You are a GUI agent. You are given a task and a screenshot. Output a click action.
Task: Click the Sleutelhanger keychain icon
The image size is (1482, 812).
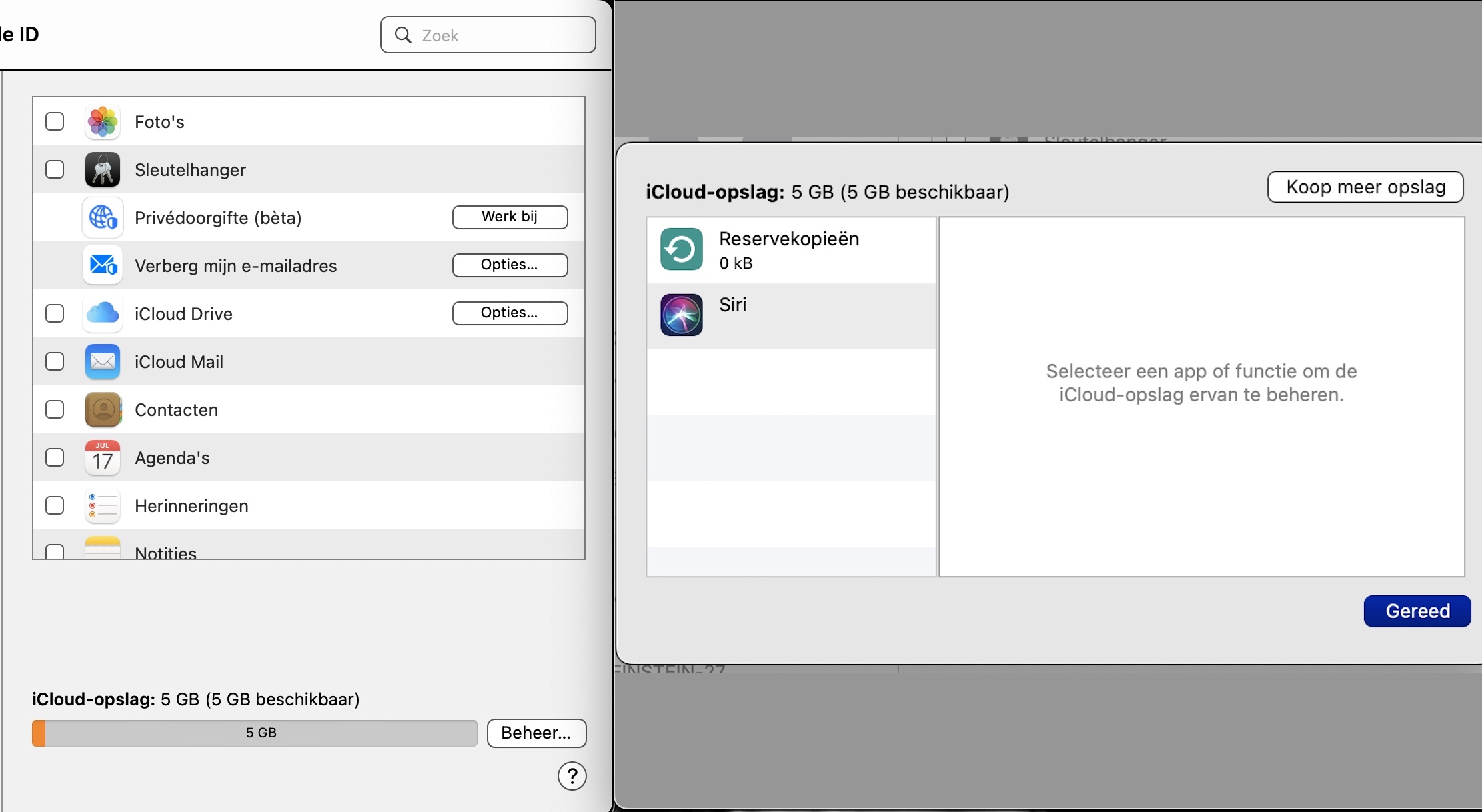[103, 170]
